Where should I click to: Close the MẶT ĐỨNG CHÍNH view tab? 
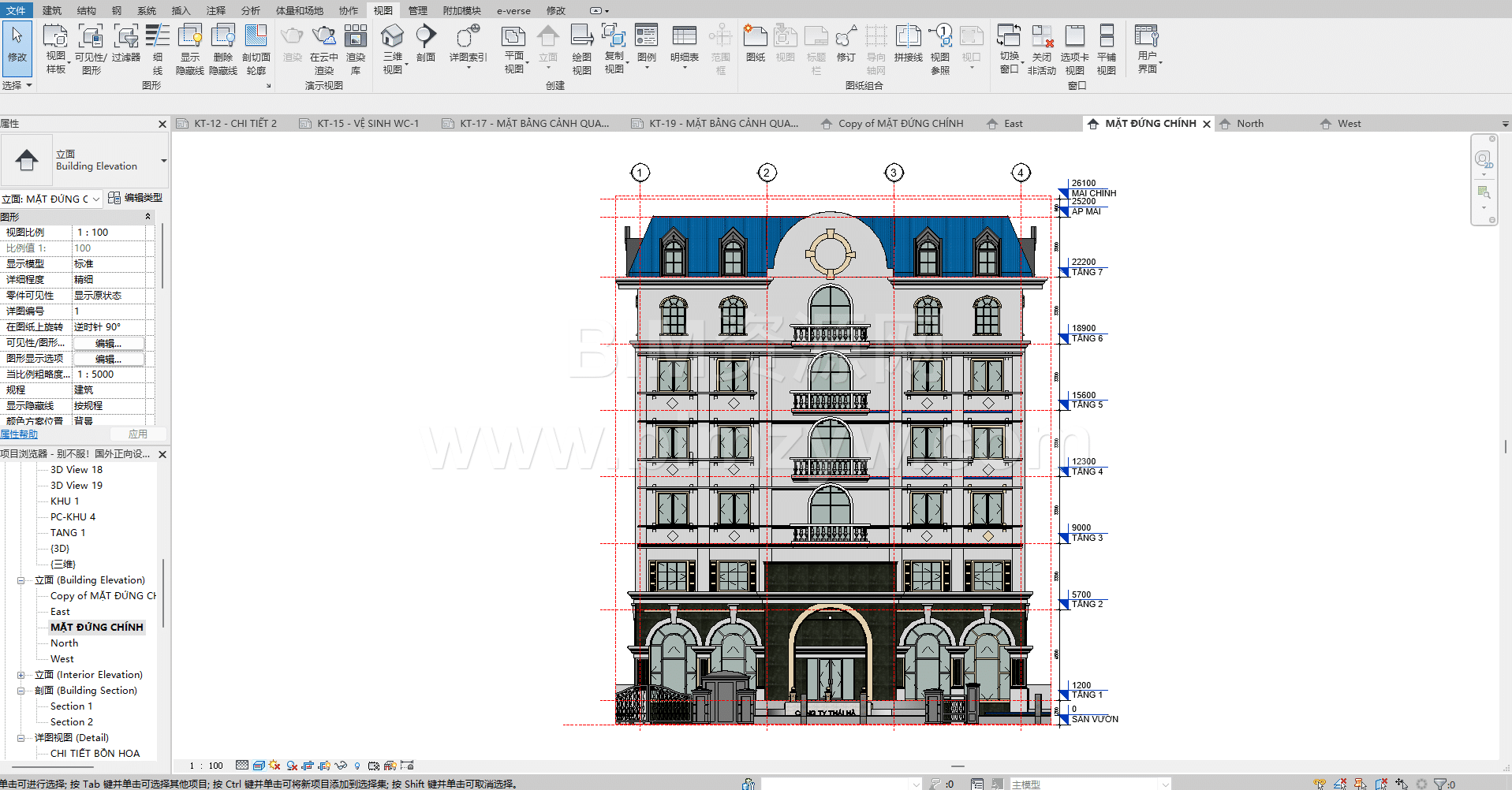pyautogui.click(x=1207, y=124)
